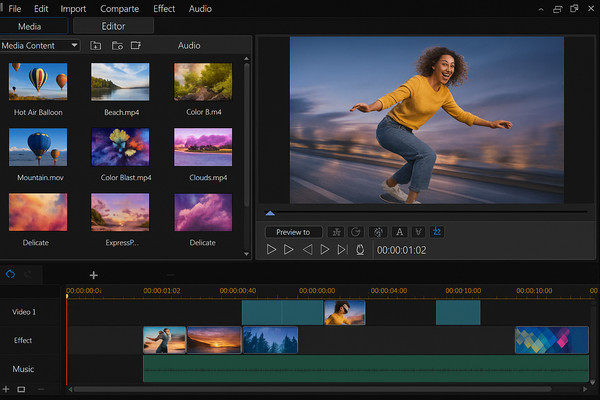Click the blue undo arrow above timeline
600x400 pixels.
tap(11, 274)
